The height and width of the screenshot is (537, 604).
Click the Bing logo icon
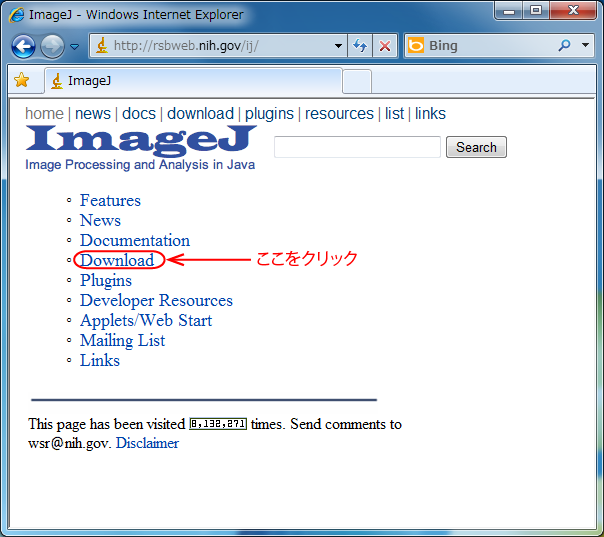tap(416, 45)
